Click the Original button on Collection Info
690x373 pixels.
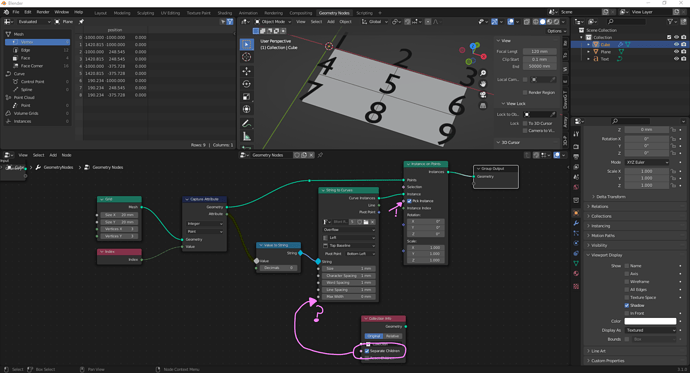click(x=374, y=336)
